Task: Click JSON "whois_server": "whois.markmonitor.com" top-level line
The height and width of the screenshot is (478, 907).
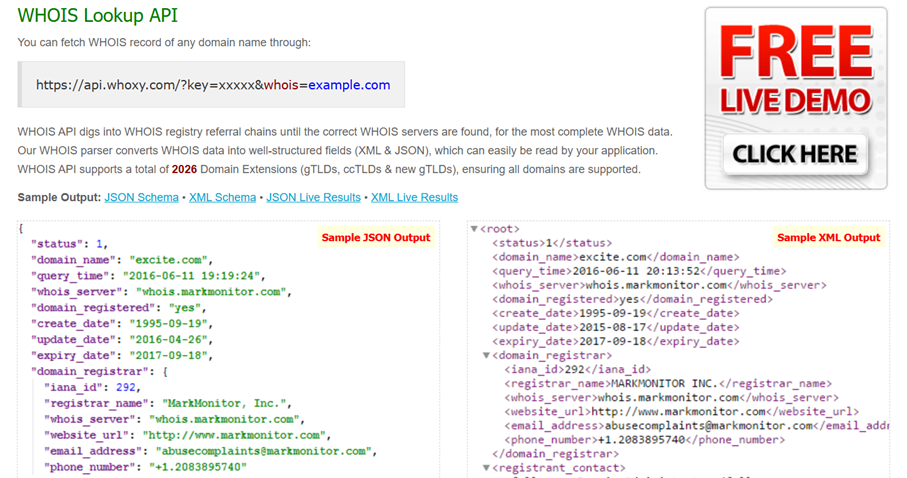Action: (161, 292)
